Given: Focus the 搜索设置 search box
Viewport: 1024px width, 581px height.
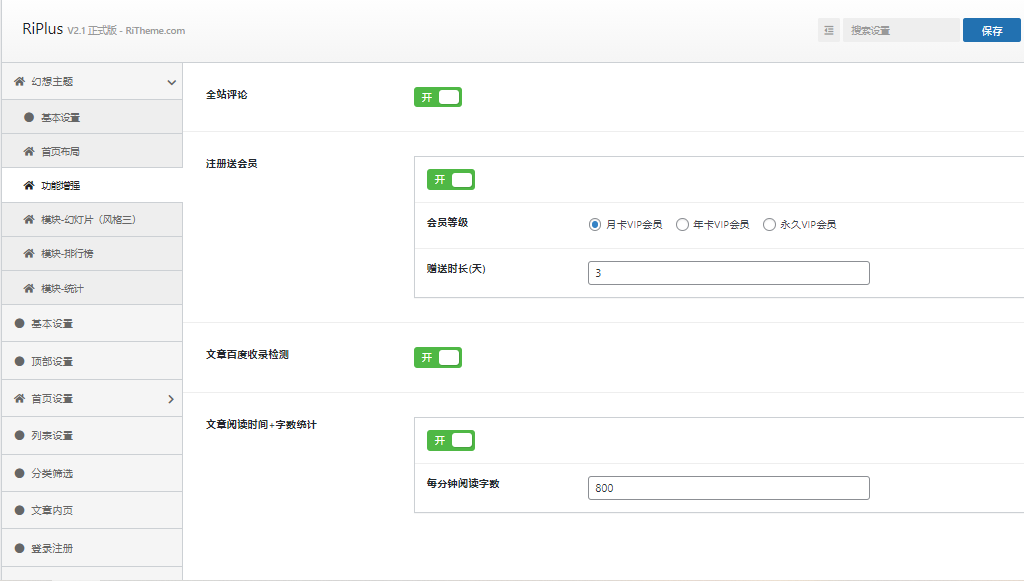Looking at the screenshot, I should [x=900, y=30].
